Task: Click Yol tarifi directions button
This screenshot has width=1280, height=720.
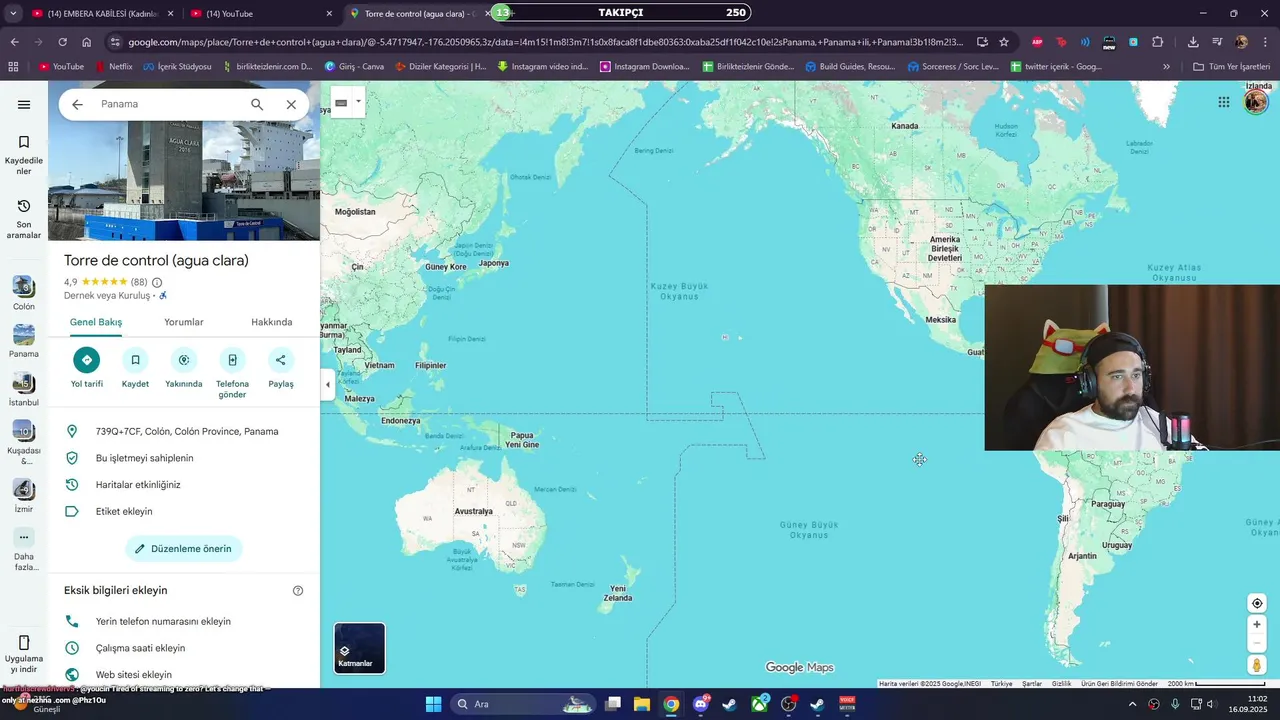Action: [x=87, y=368]
